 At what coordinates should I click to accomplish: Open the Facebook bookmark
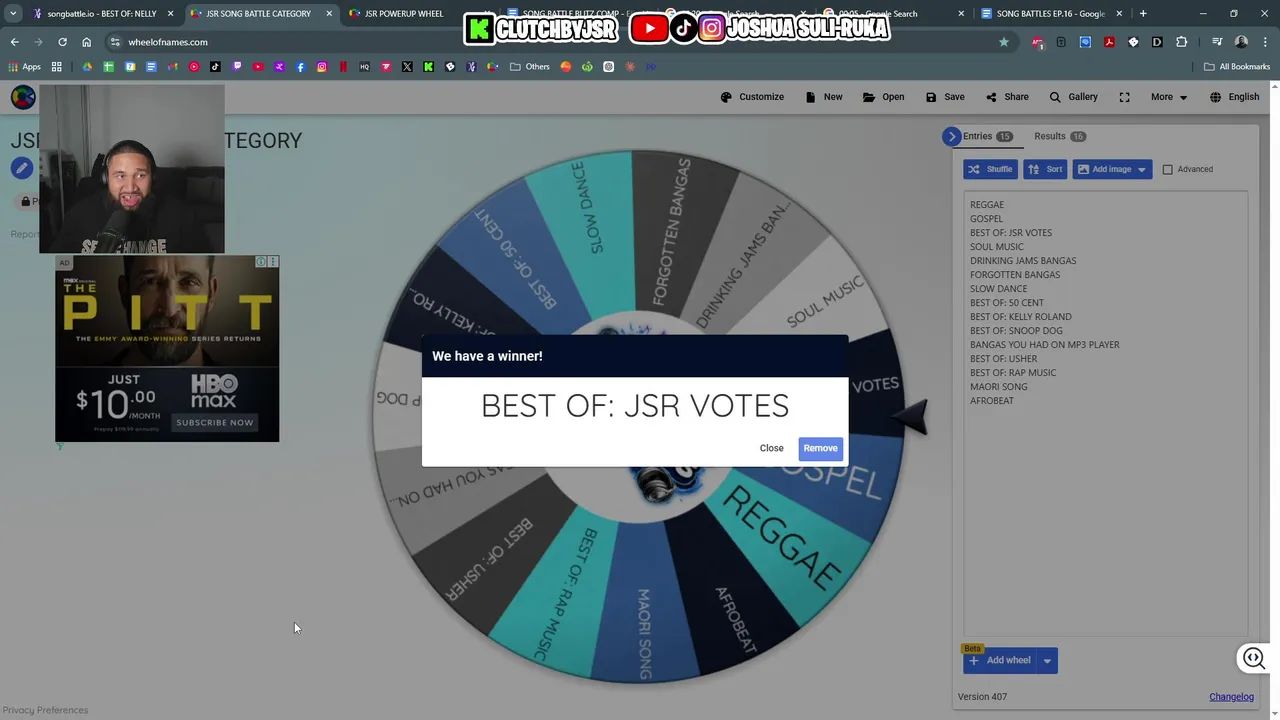coord(300,67)
